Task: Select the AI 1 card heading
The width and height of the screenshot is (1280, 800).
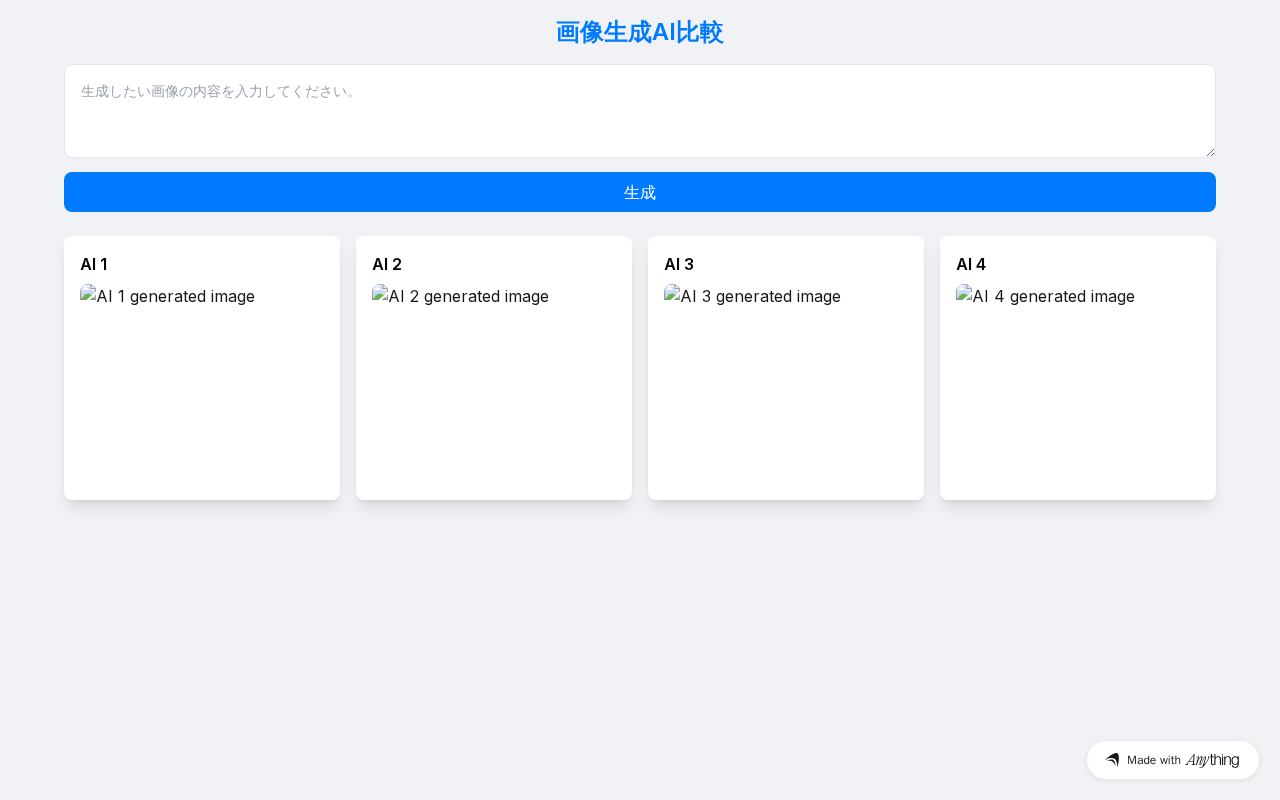Action: click(x=94, y=264)
